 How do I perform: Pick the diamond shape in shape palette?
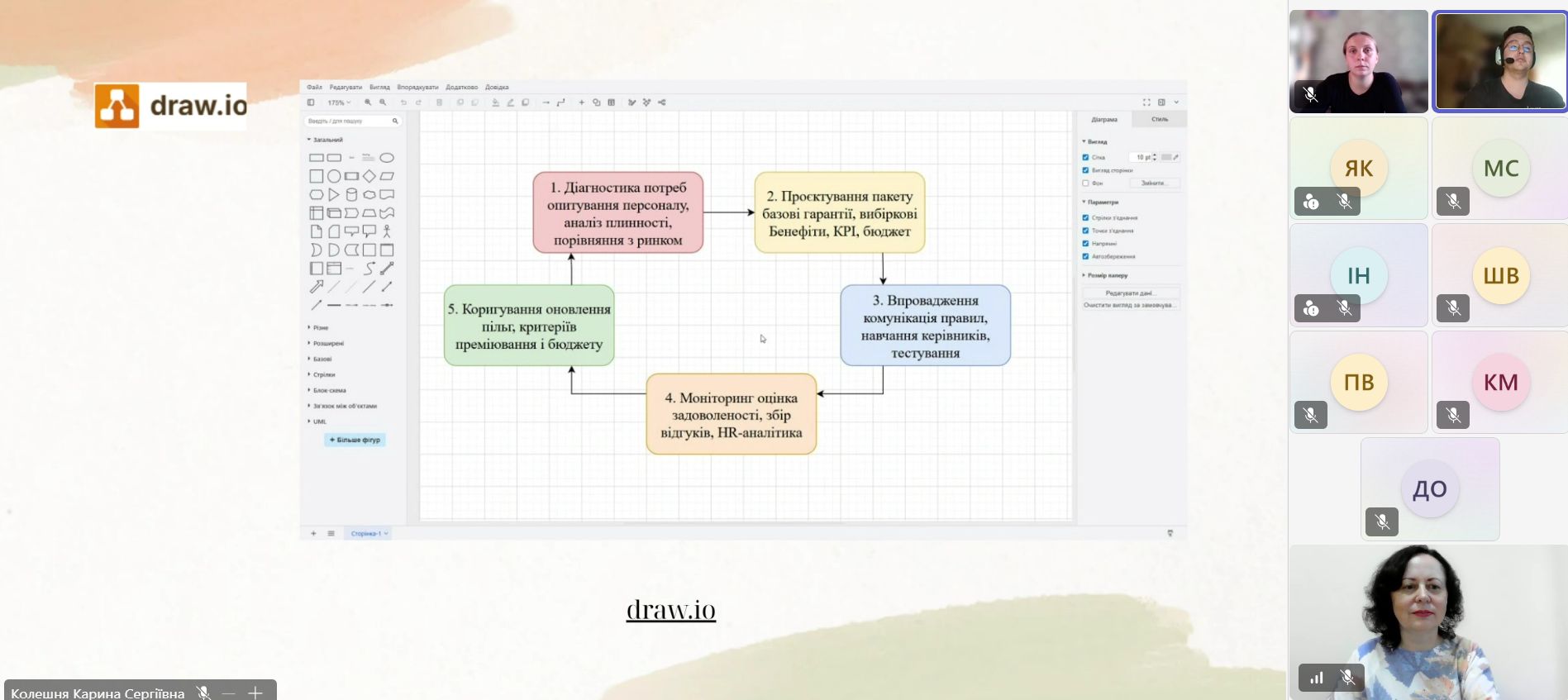(x=369, y=176)
